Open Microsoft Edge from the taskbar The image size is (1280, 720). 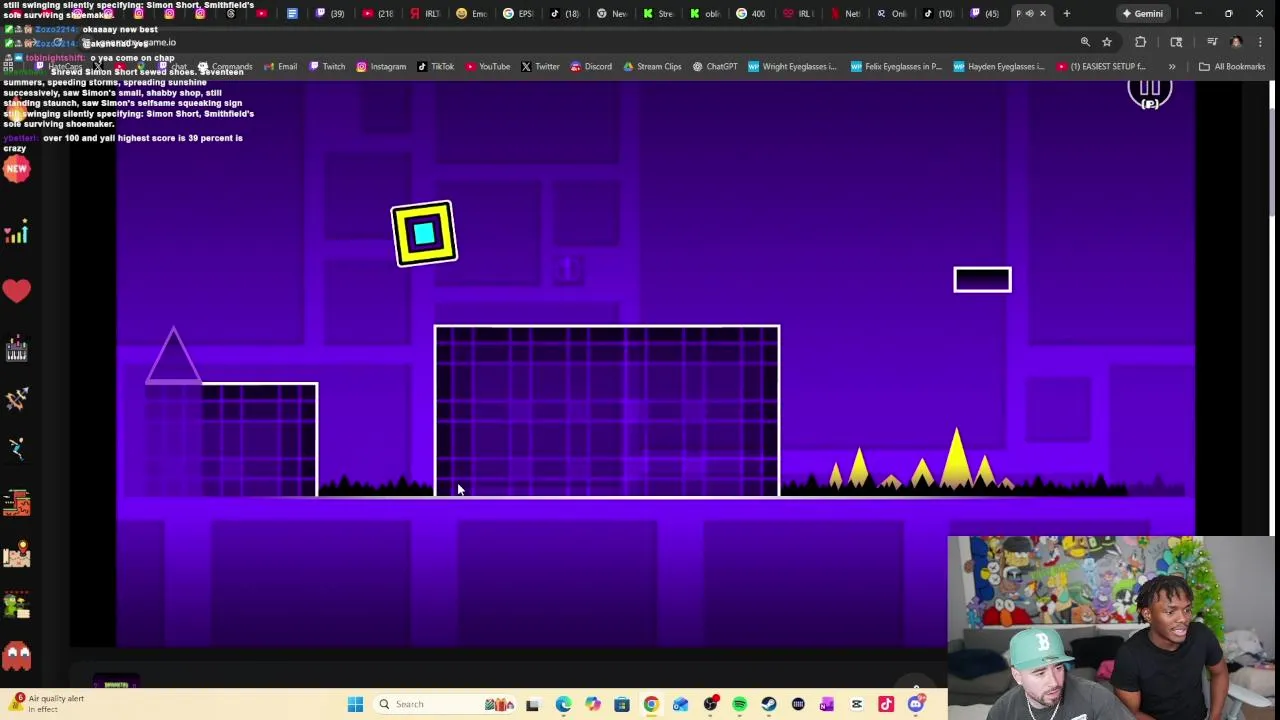563,704
